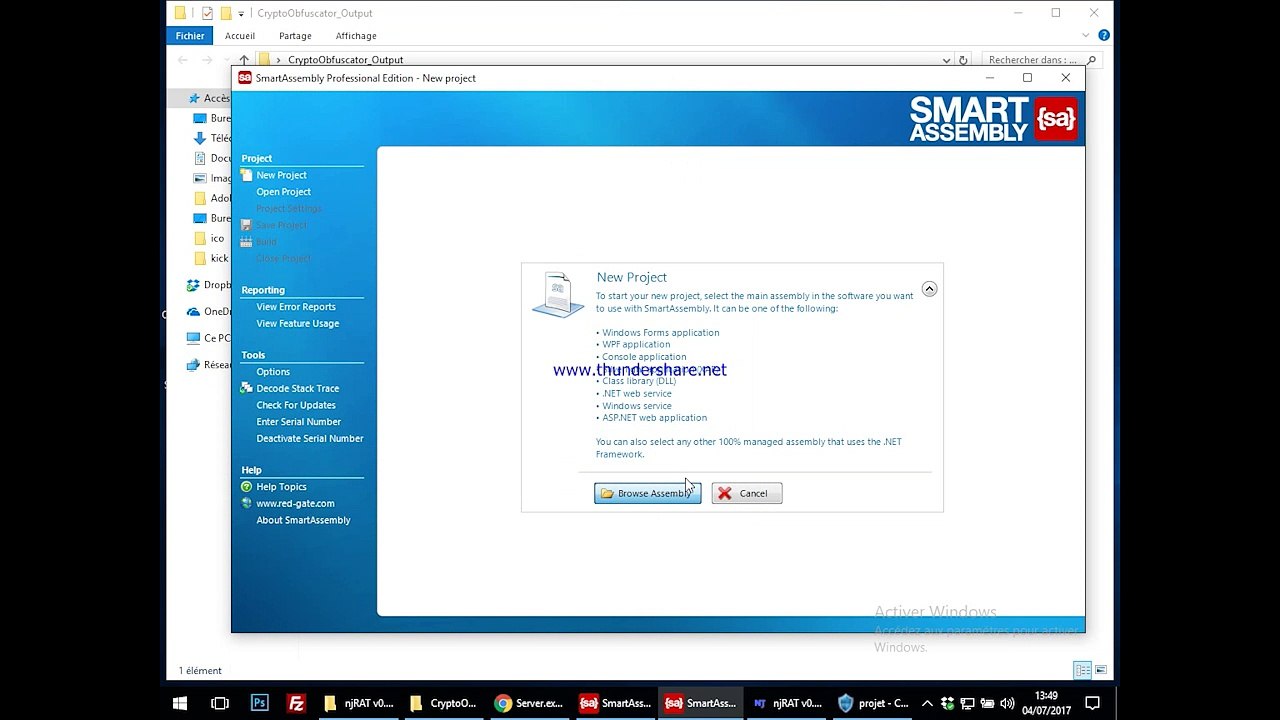Switch Explorer to large icons view
The image size is (1280, 720).
coord(1101,670)
